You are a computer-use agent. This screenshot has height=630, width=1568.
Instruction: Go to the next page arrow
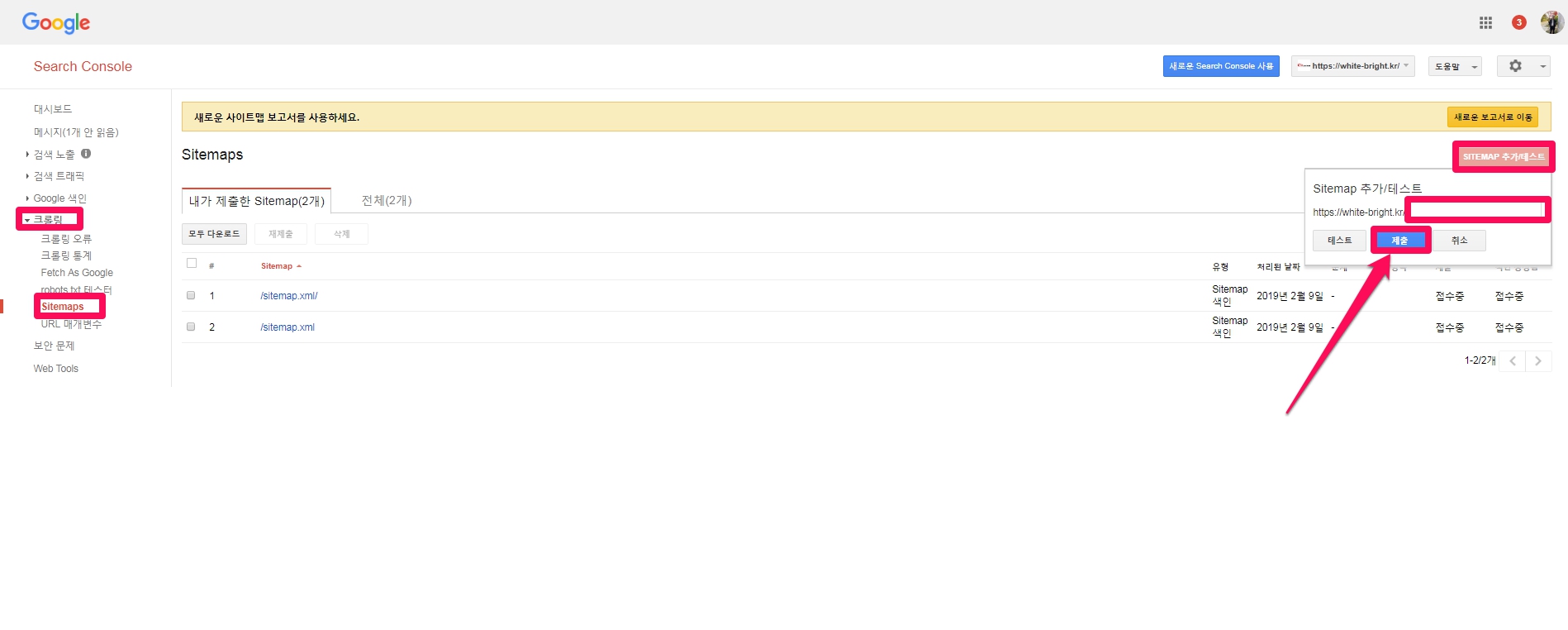(1538, 361)
